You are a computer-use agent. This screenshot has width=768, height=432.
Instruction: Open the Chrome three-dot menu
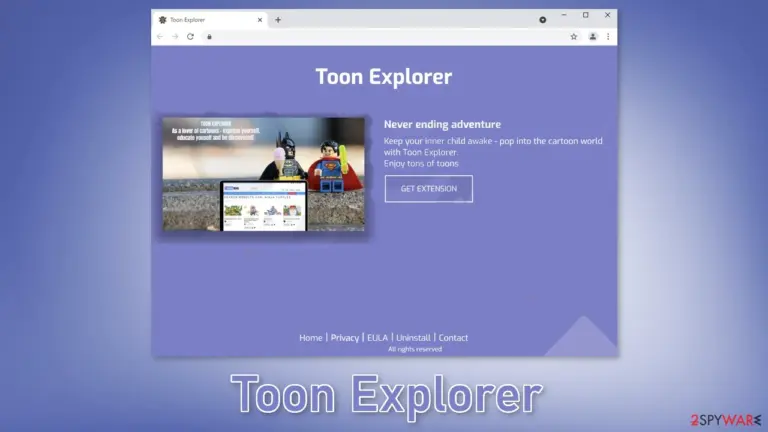click(608, 37)
